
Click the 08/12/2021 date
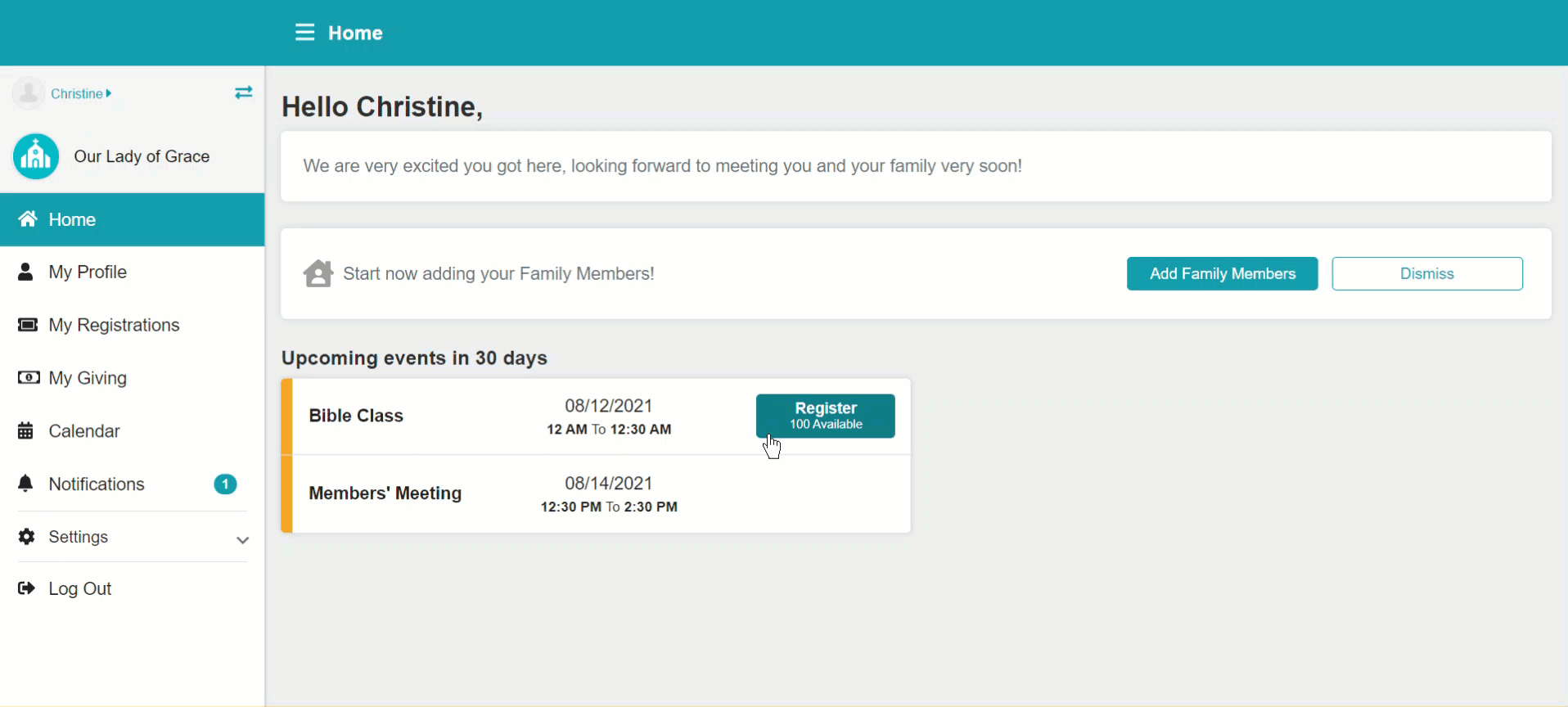tap(609, 406)
